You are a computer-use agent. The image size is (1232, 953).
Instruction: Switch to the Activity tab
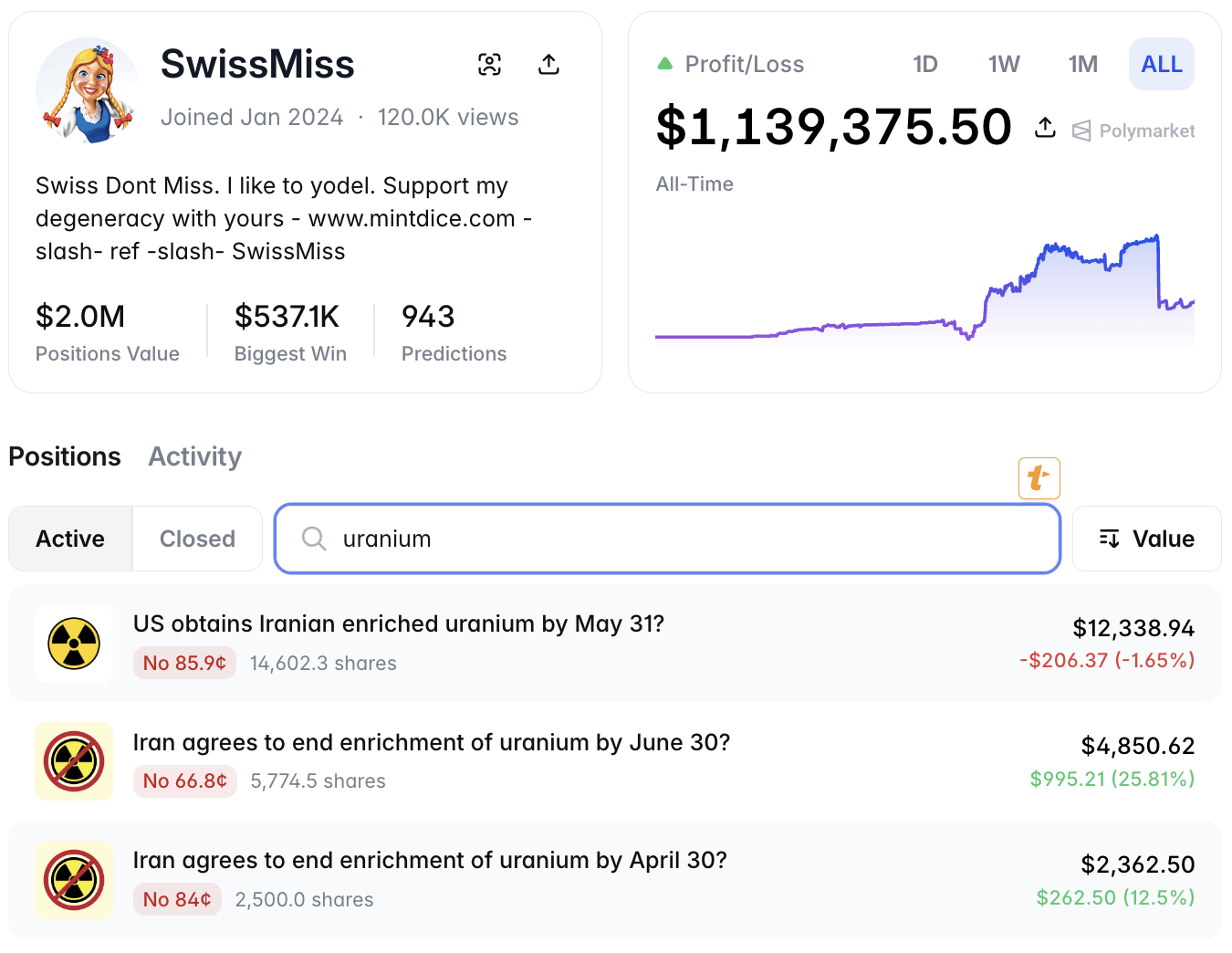(193, 456)
